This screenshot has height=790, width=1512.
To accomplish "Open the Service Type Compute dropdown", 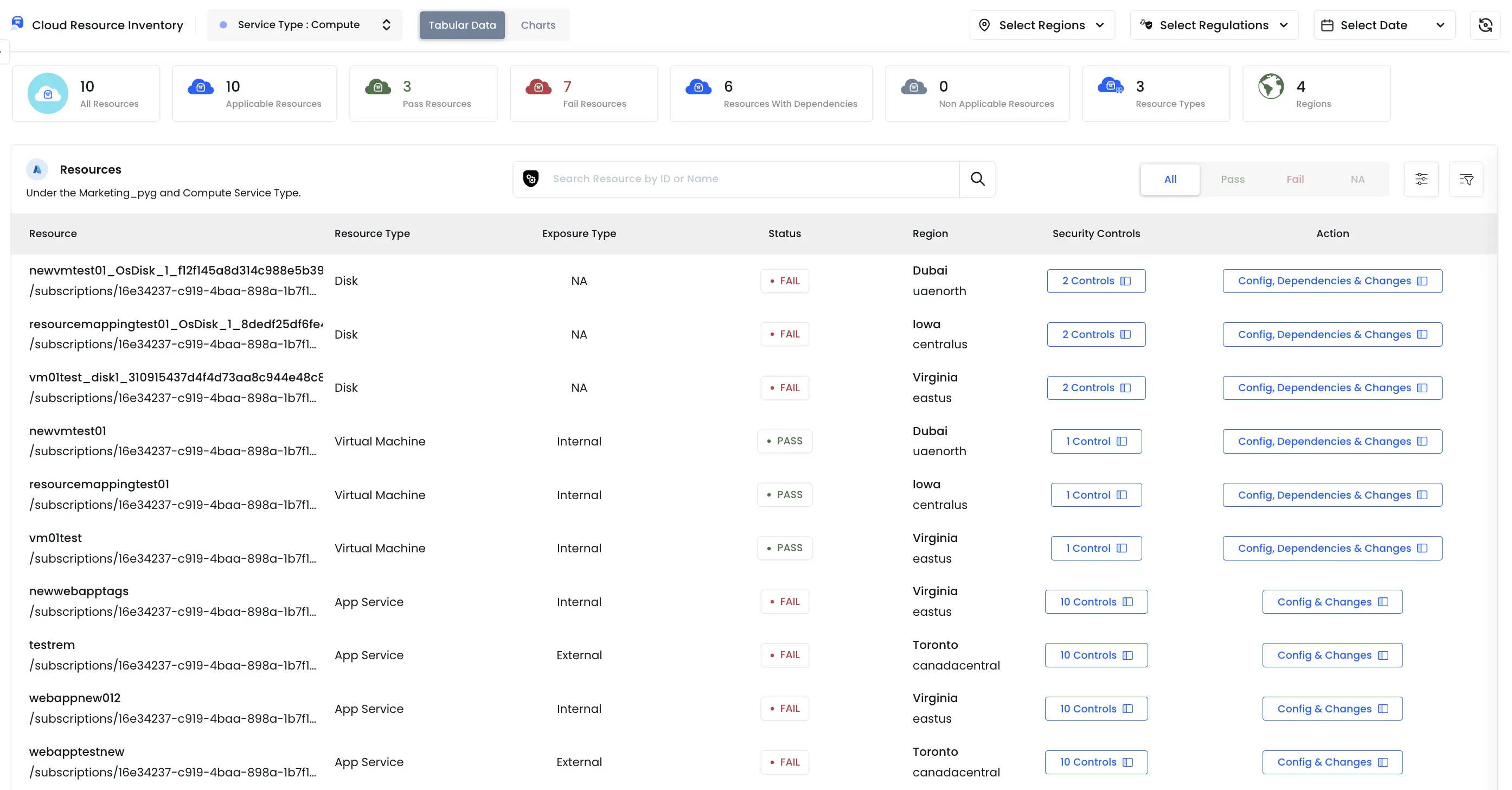I will (305, 24).
